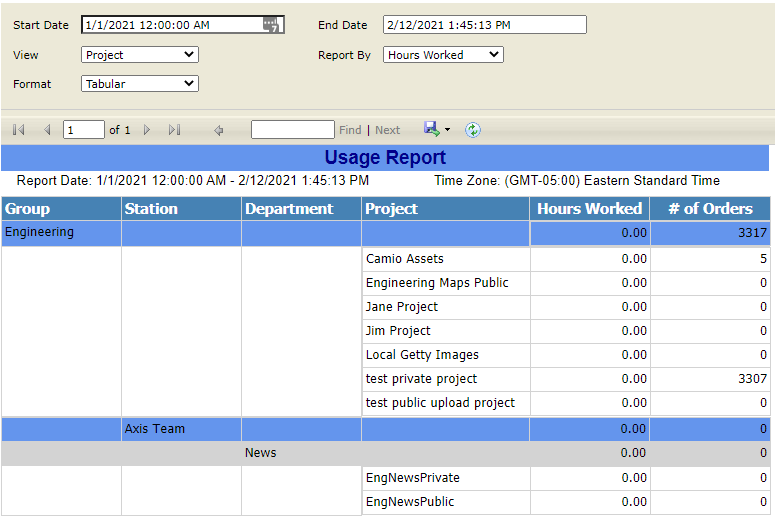
Task: Expand the Format dropdown set to Tabular
Action: point(139,84)
